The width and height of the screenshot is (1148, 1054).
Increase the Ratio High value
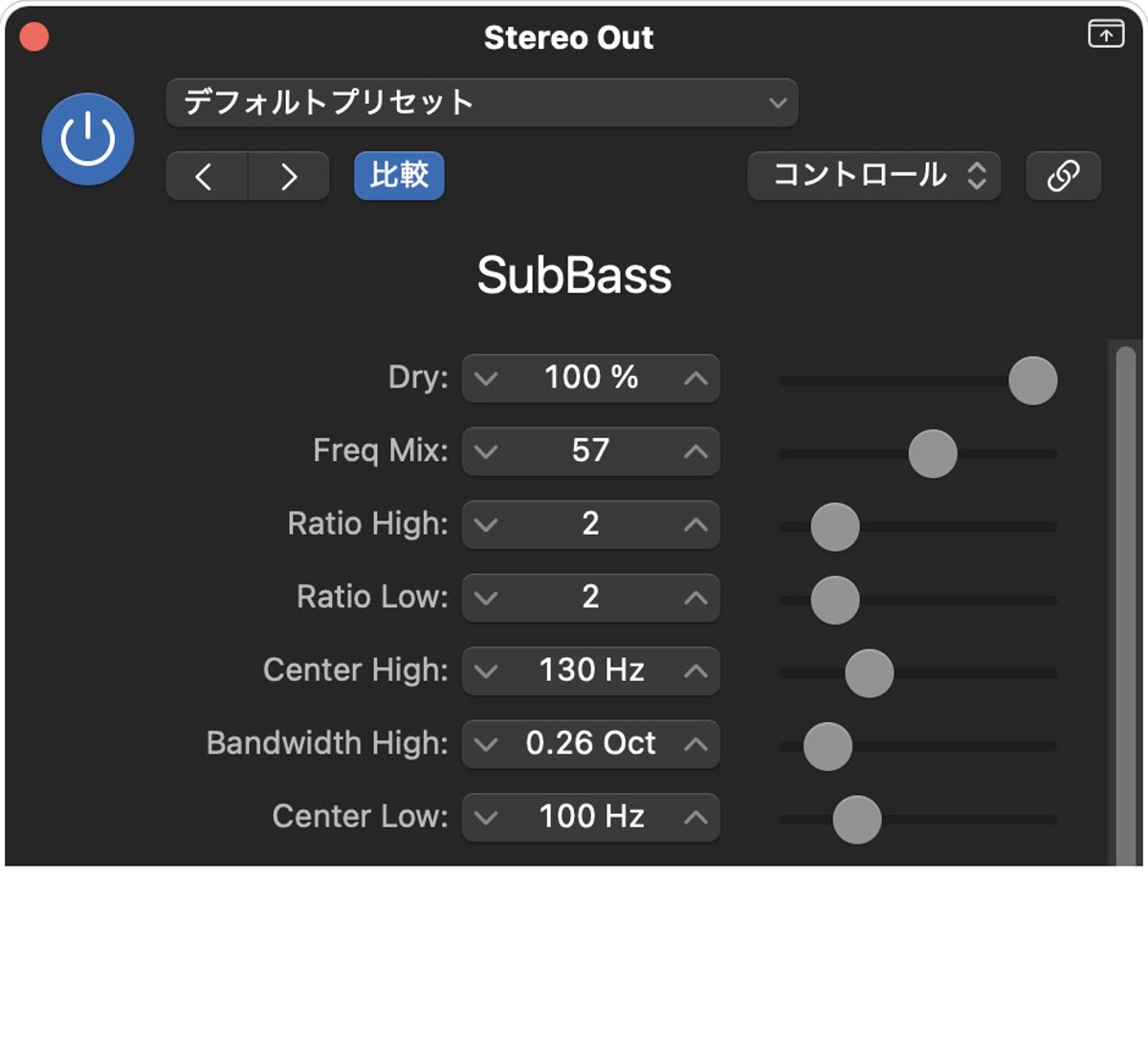[x=695, y=525]
